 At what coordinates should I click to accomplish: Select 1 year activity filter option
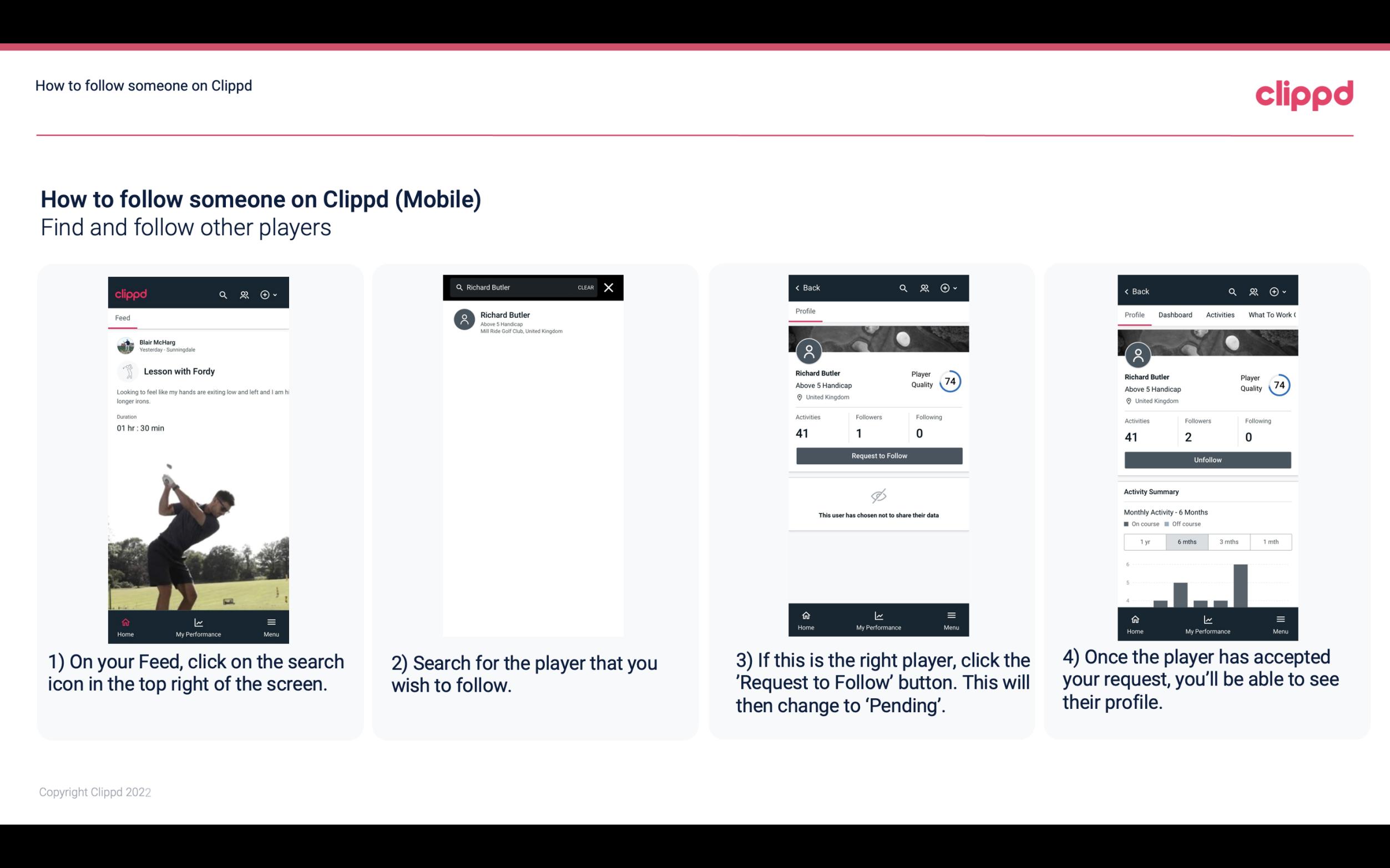coord(1144,541)
